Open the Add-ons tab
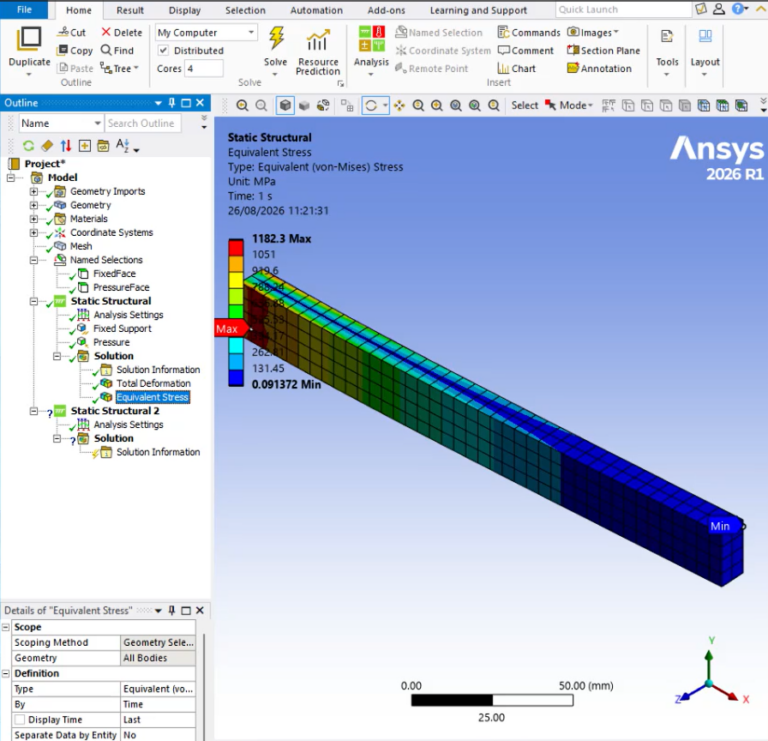The image size is (768, 741). pos(386,10)
